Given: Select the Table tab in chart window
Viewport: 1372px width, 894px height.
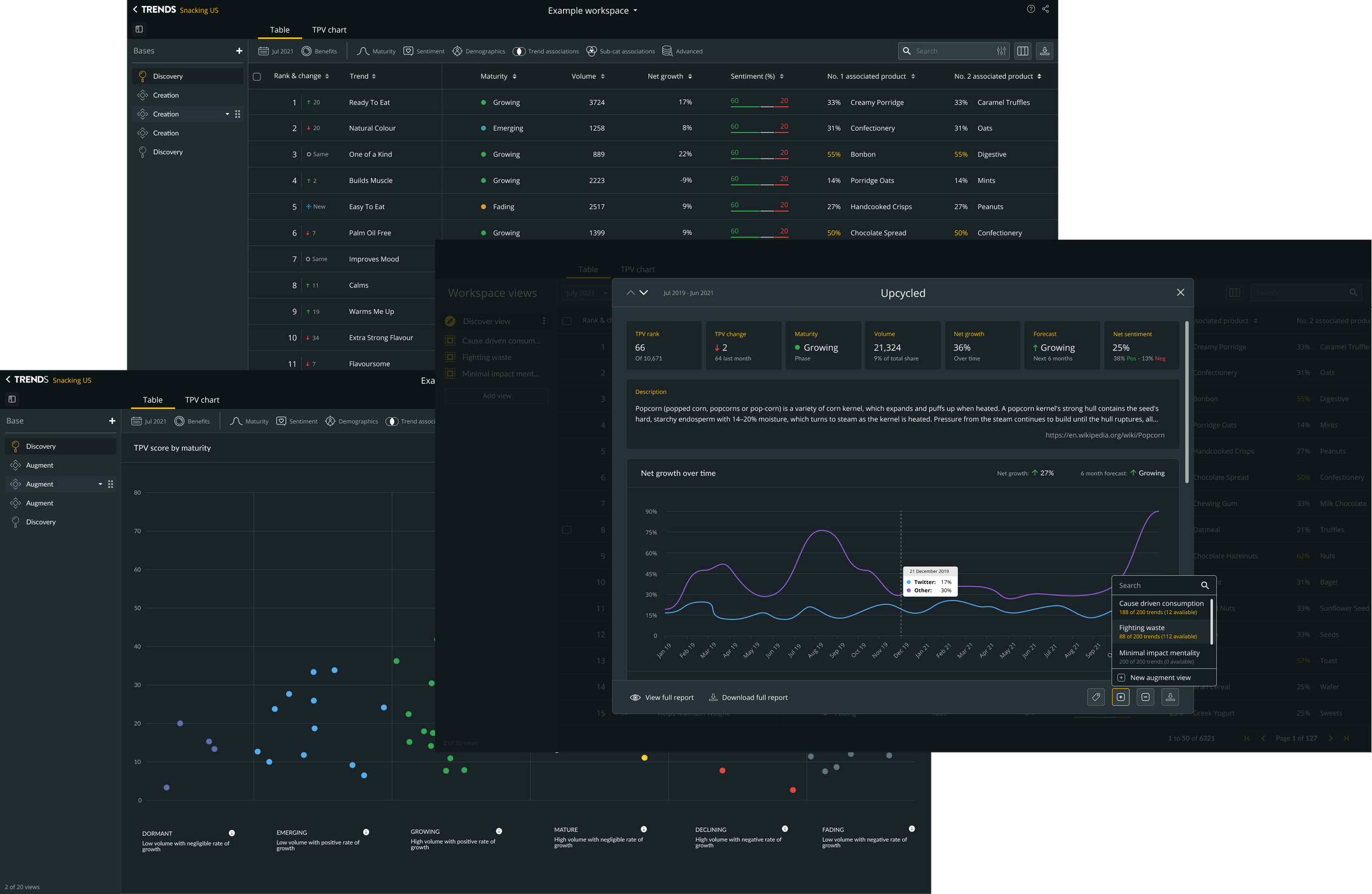Looking at the screenshot, I should [153, 400].
